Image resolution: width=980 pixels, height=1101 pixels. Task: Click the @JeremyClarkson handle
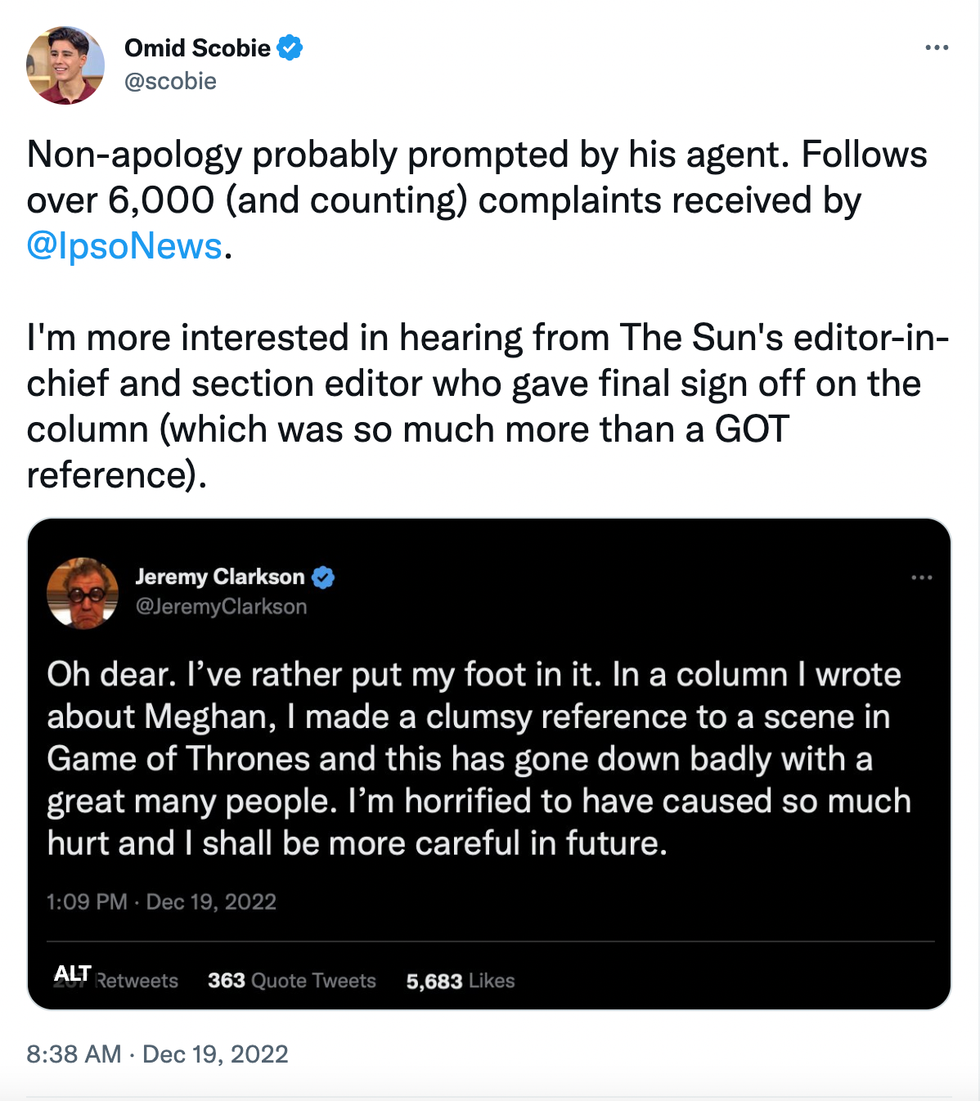(x=220, y=607)
